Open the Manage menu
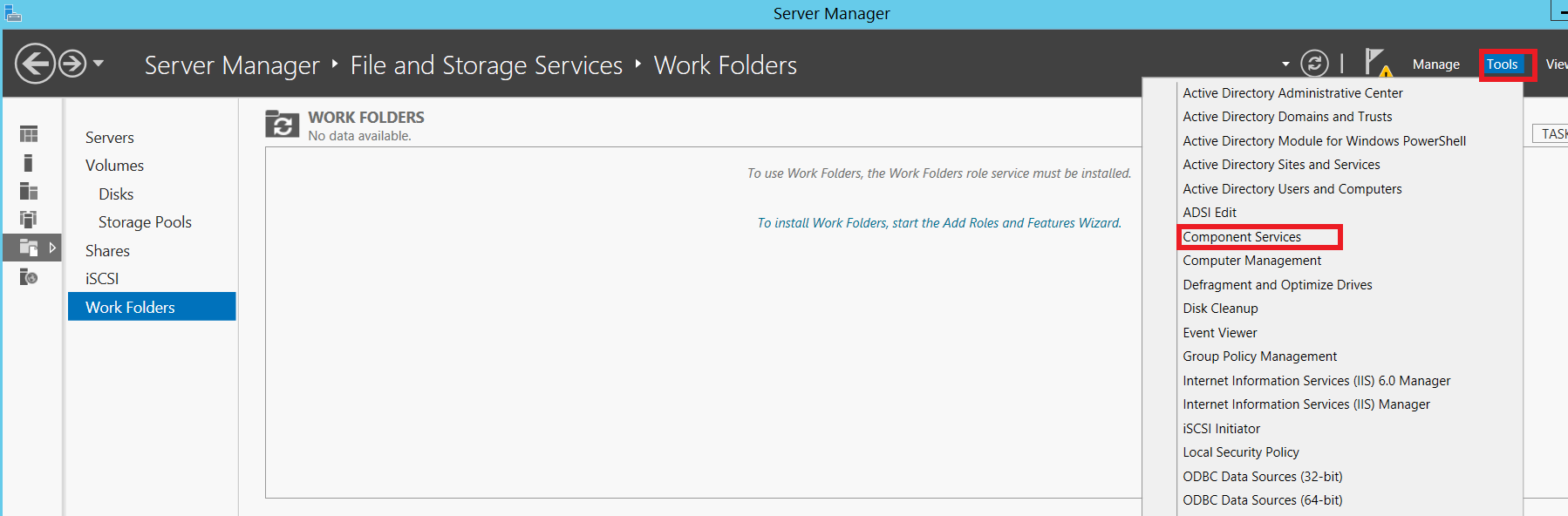The image size is (1568, 516). (x=1435, y=64)
